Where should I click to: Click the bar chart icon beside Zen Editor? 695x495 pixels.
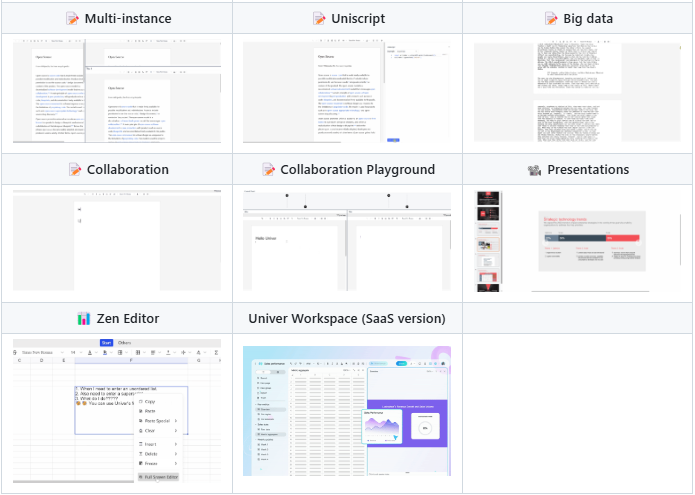pyautogui.click(x=84, y=318)
